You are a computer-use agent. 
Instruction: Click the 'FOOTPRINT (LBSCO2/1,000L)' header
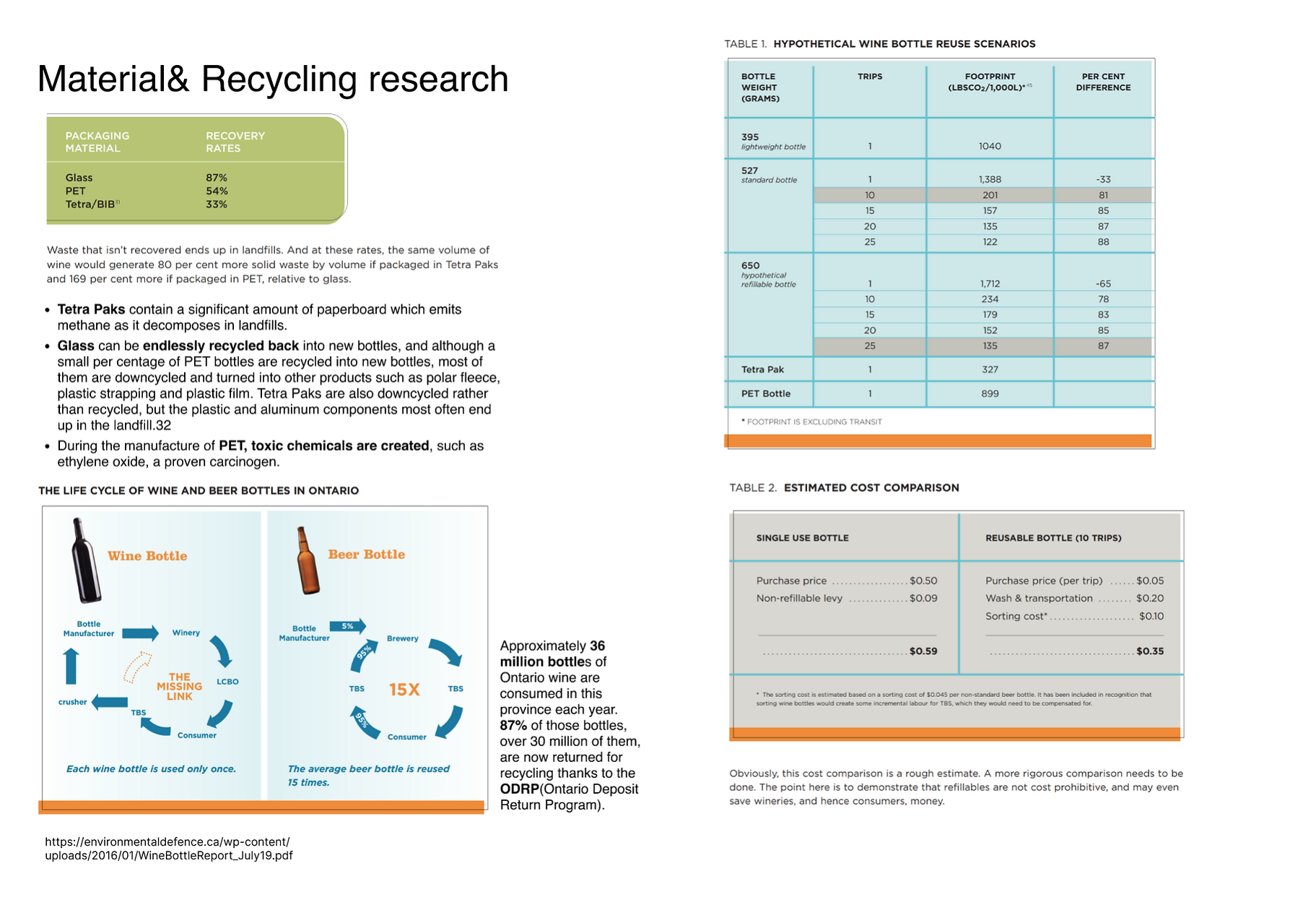coord(990,82)
